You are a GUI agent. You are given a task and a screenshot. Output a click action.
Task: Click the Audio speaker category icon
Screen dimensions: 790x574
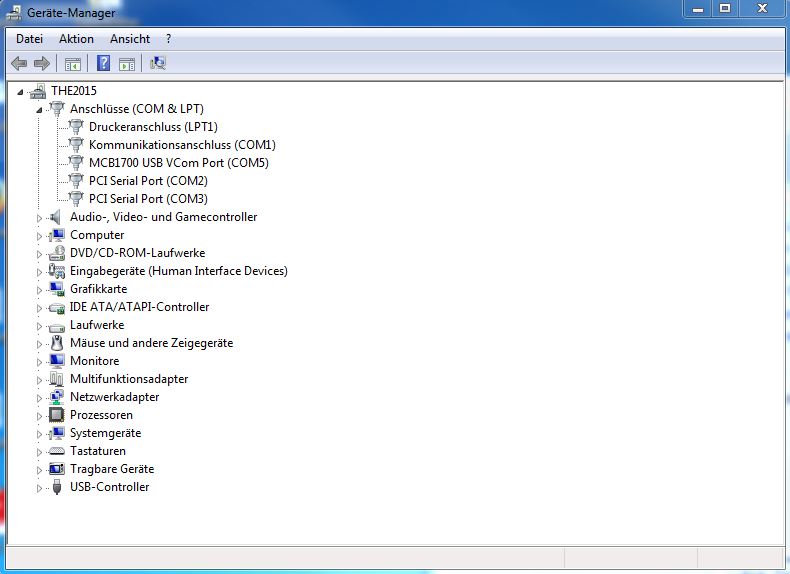(56, 217)
